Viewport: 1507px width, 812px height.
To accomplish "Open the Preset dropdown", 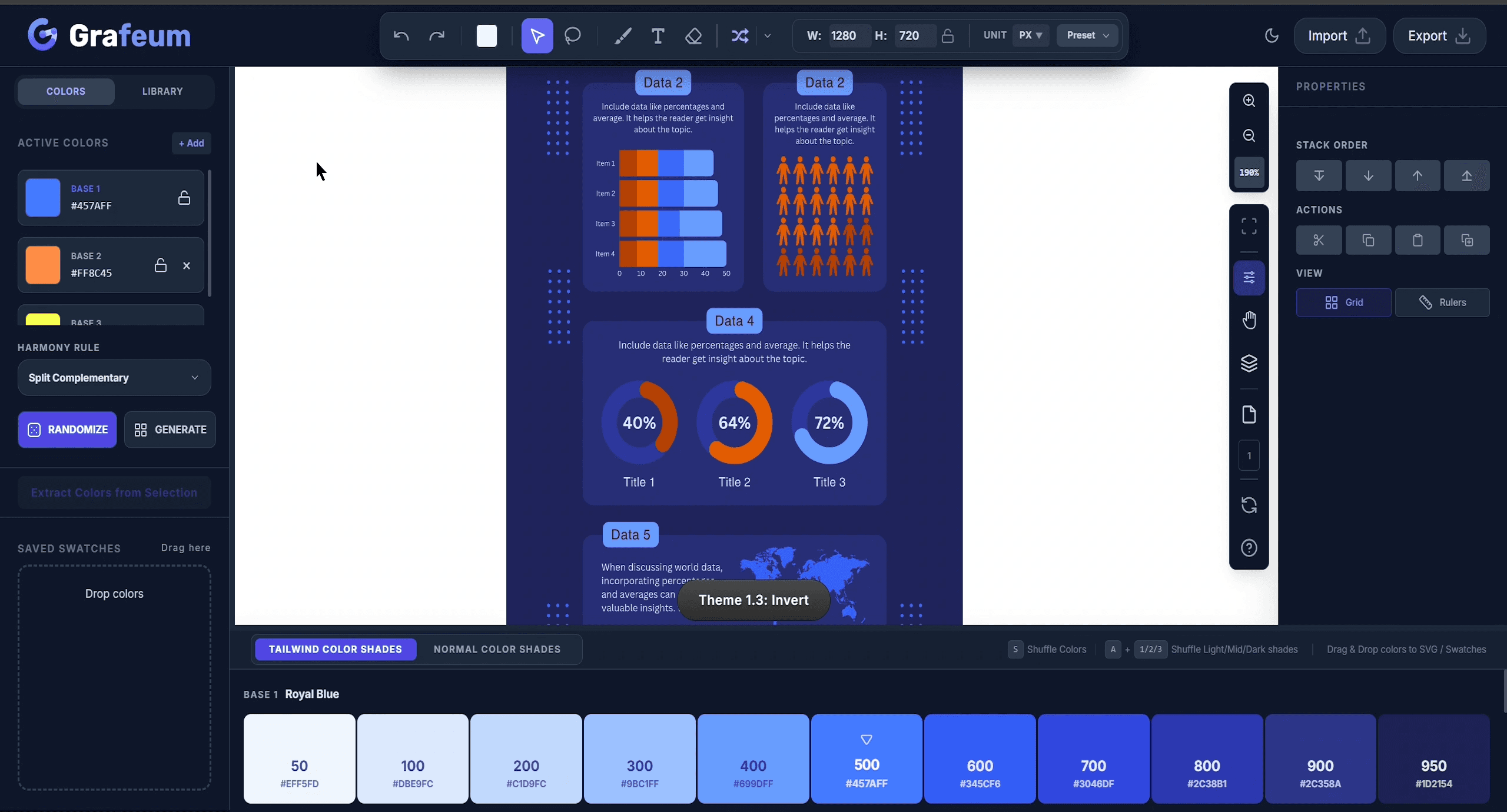I will click(x=1086, y=35).
